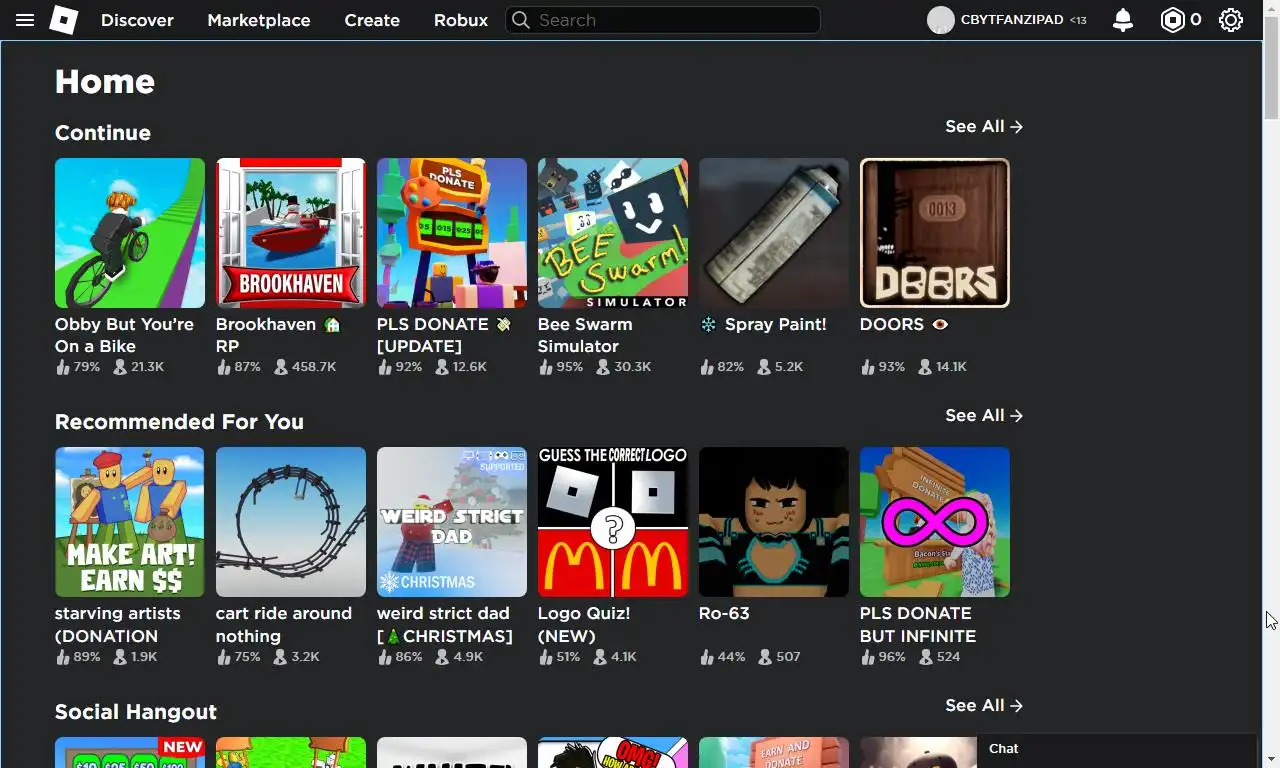The width and height of the screenshot is (1280, 768).
Task: See All for Social Hangout section
Action: [x=984, y=706]
